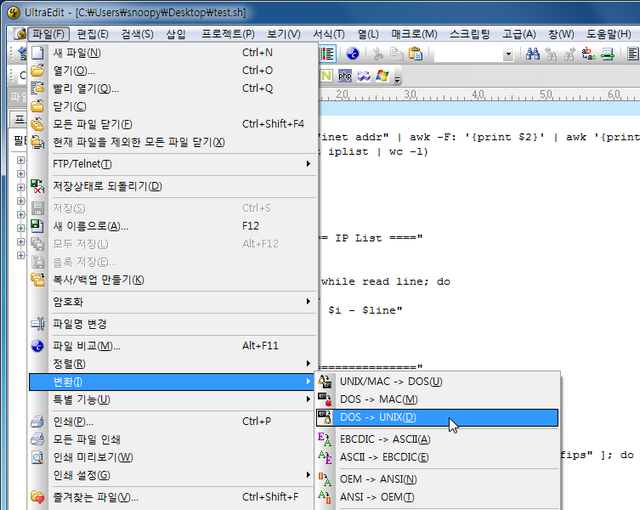
Task: Click the Windows flag toolbar icon
Action: pos(382,76)
